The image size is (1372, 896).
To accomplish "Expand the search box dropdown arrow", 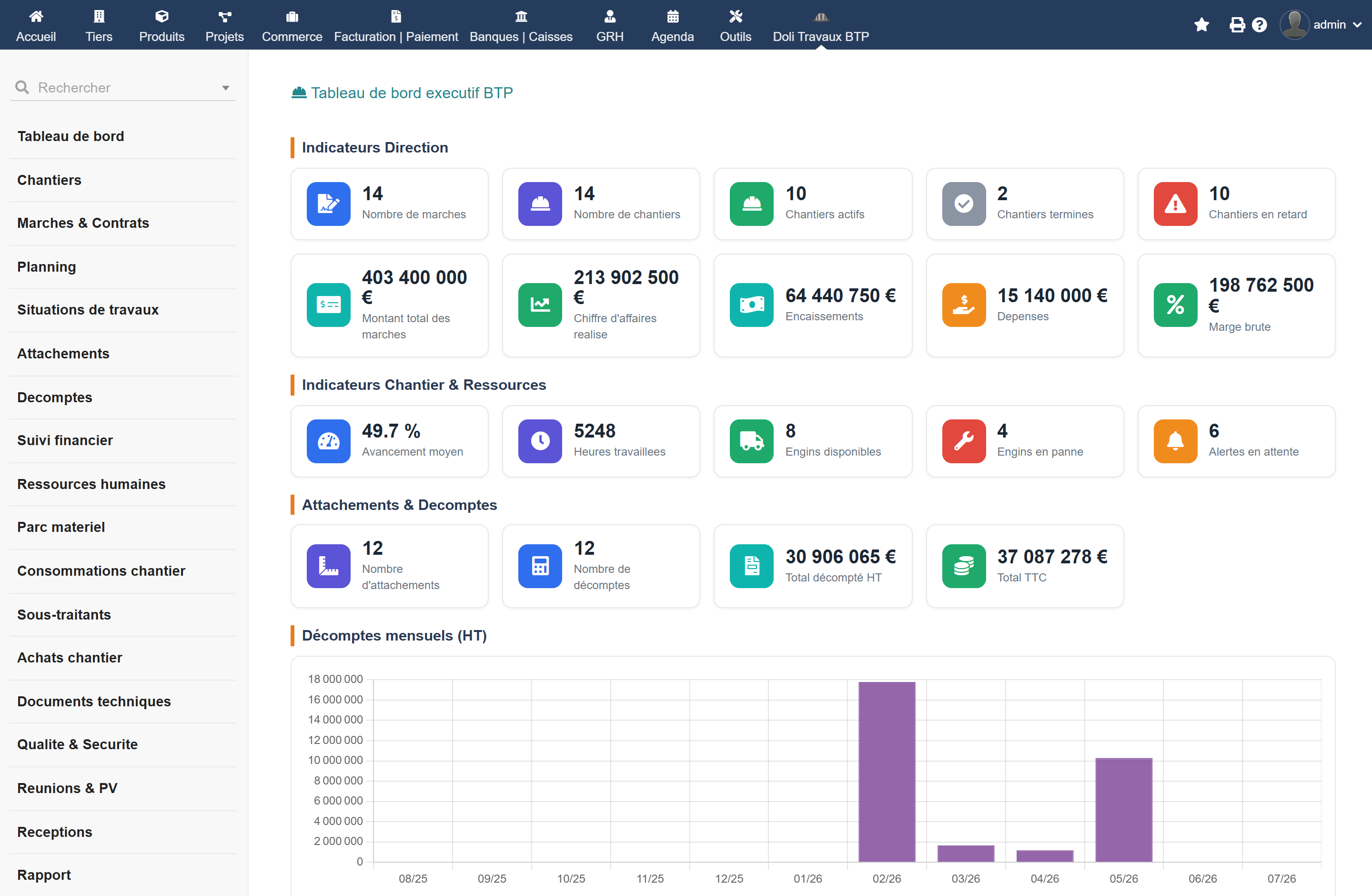I will coord(225,88).
